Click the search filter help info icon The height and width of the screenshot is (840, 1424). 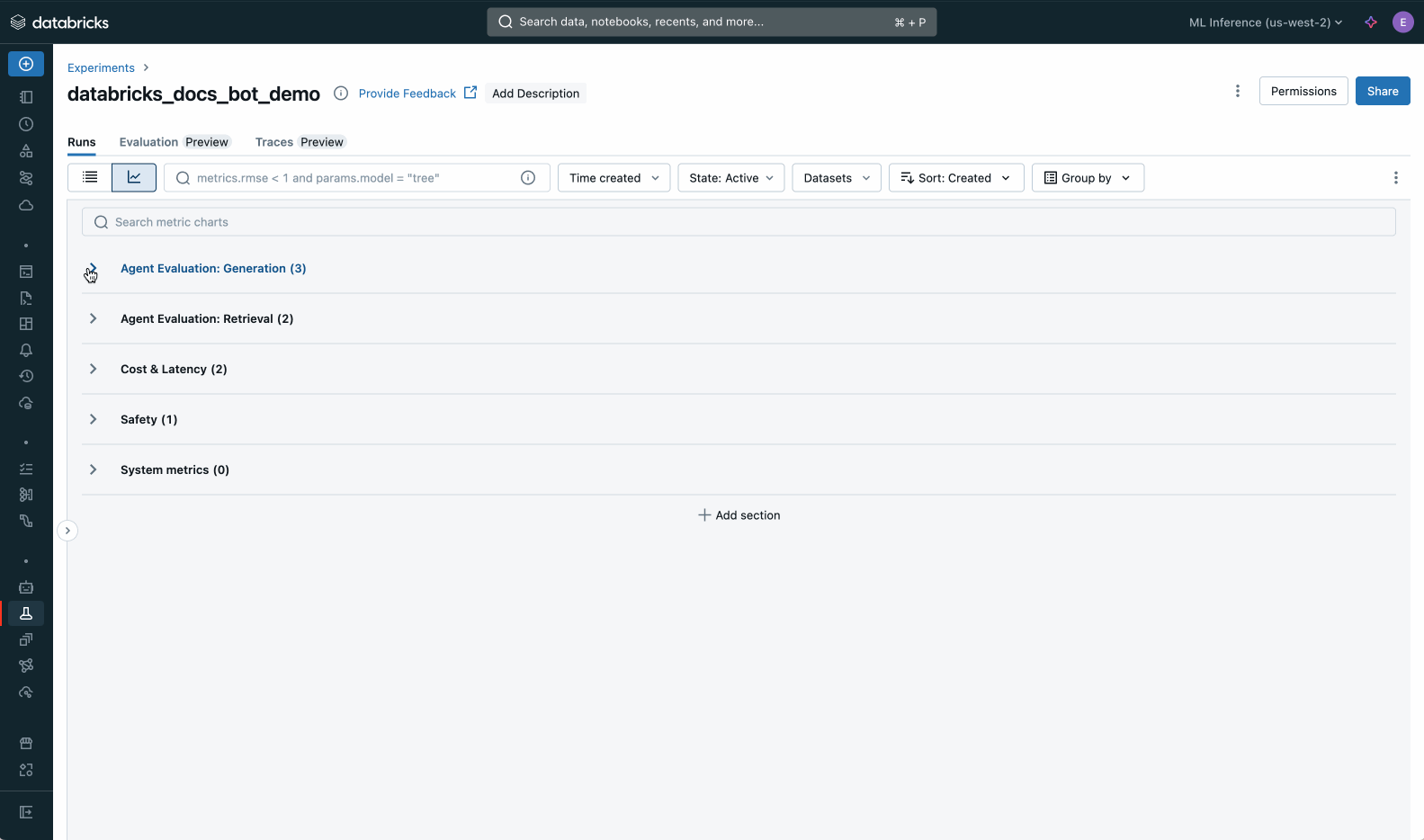point(528,178)
